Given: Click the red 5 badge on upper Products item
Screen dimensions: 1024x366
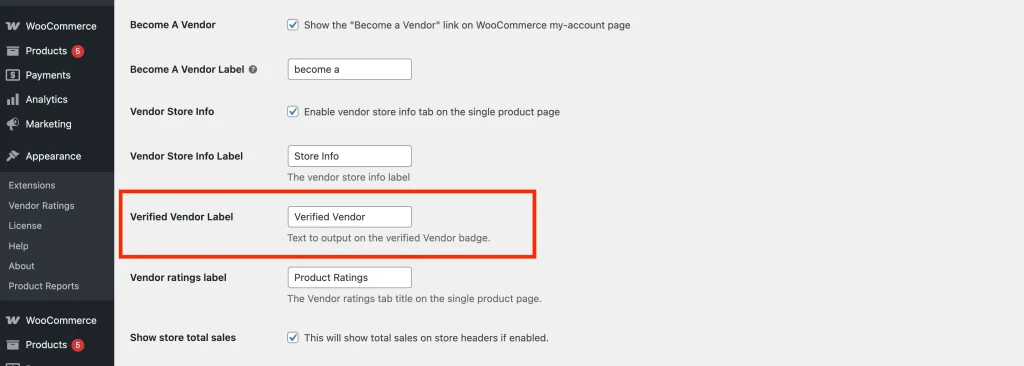Looking at the screenshot, I should click(x=78, y=51).
